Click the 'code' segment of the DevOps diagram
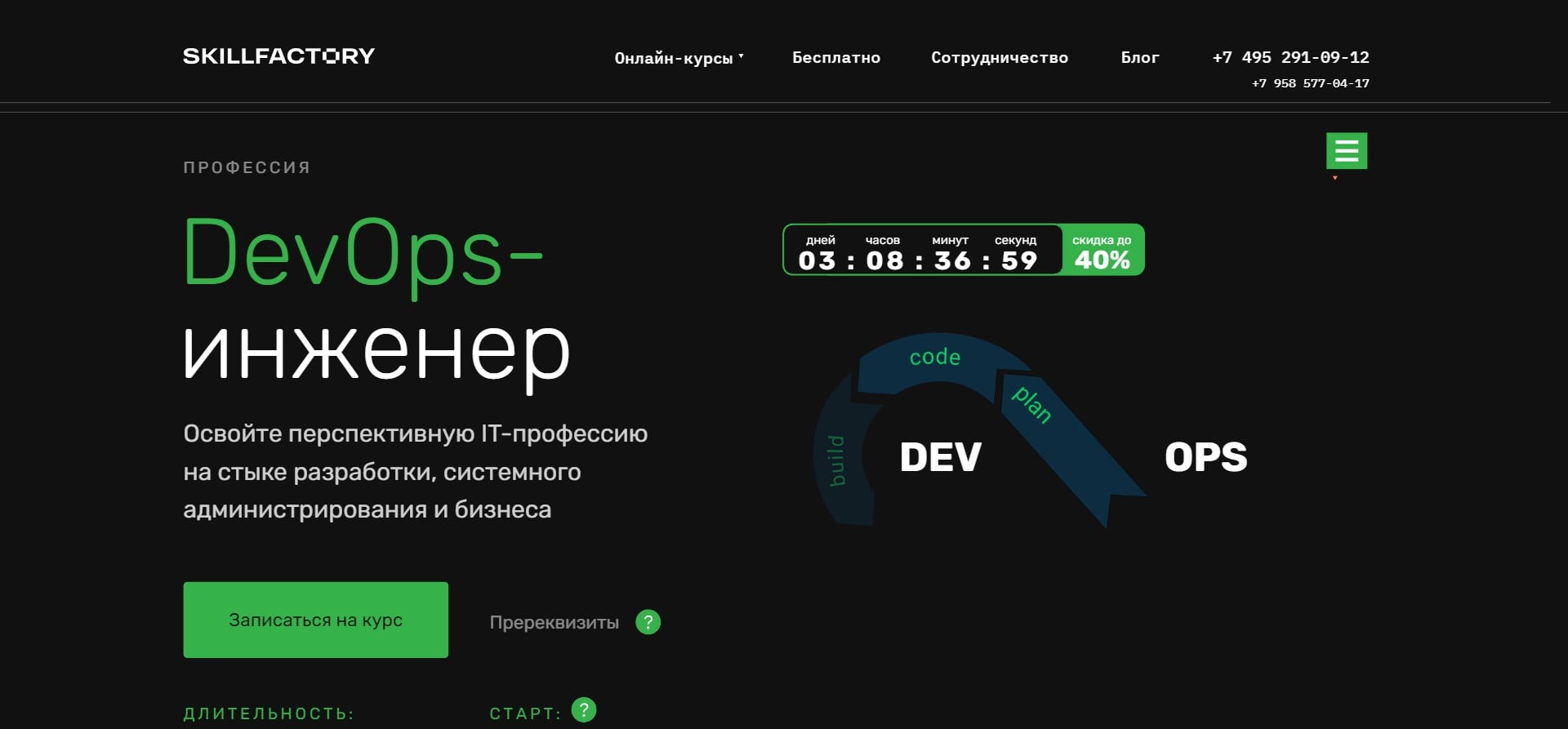 [934, 358]
